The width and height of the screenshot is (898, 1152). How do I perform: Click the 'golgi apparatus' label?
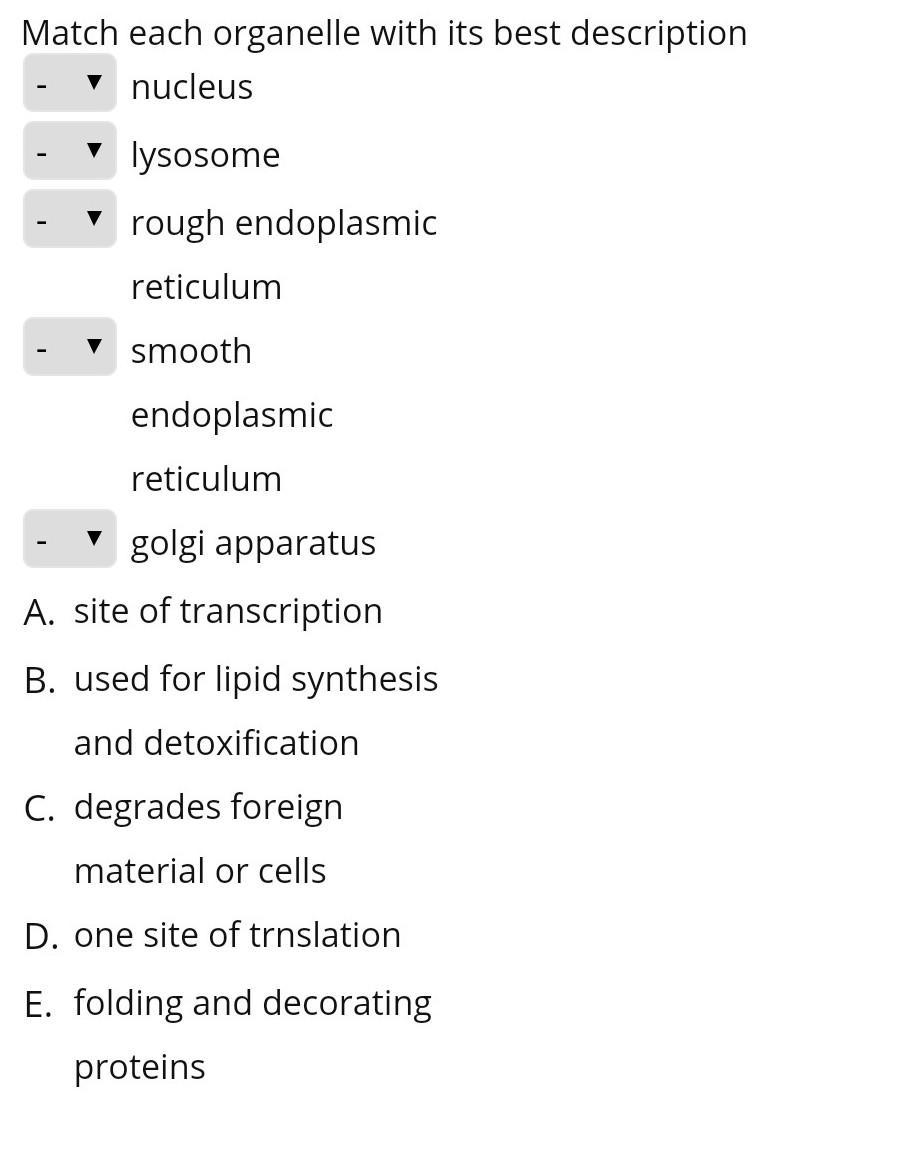(253, 543)
